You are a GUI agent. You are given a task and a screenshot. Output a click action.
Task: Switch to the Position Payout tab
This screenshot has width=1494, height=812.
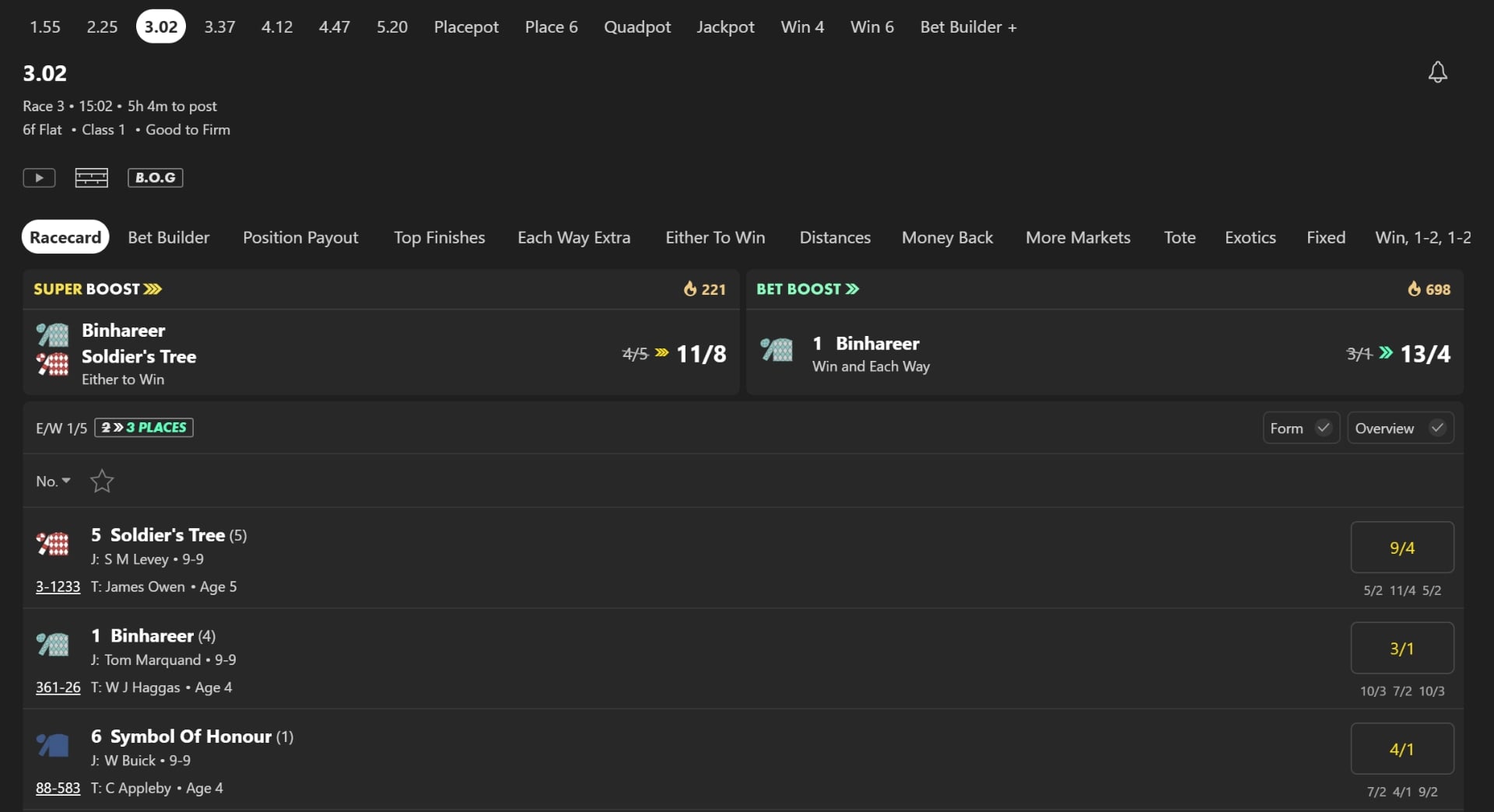click(300, 237)
